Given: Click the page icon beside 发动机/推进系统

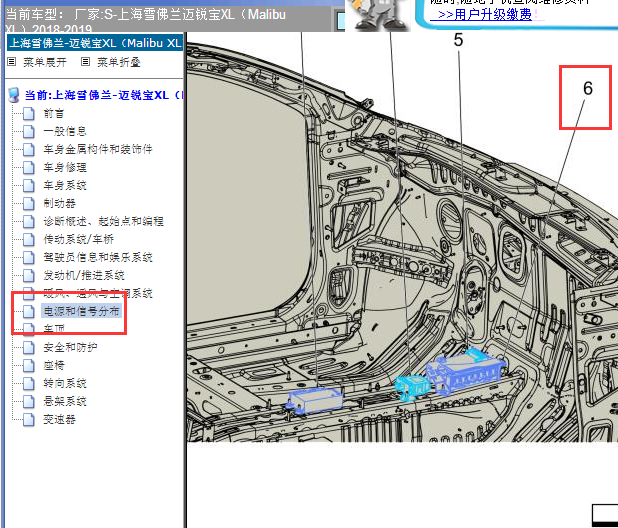Looking at the screenshot, I should (28, 275).
